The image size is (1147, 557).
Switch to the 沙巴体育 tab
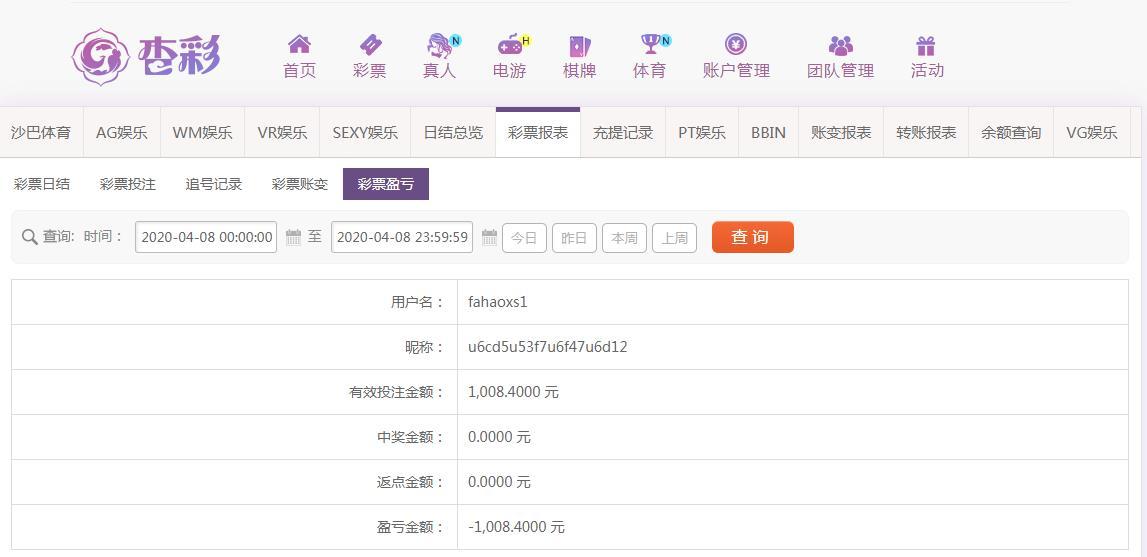(41, 132)
